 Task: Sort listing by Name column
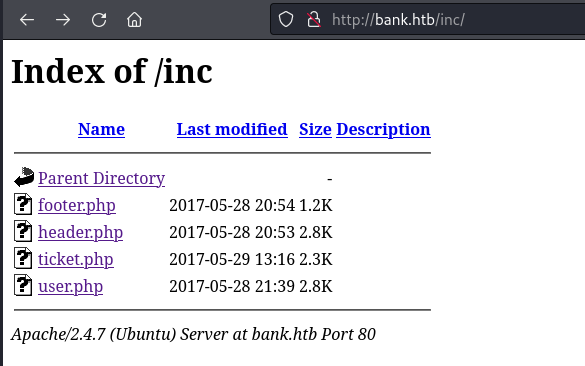[101, 129]
